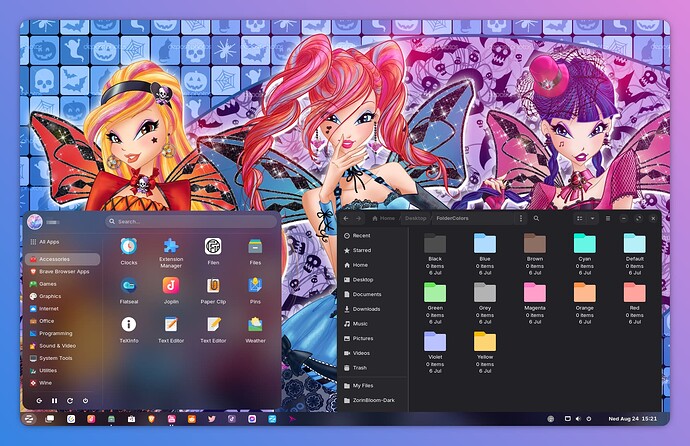Select the Games category

(62, 284)
